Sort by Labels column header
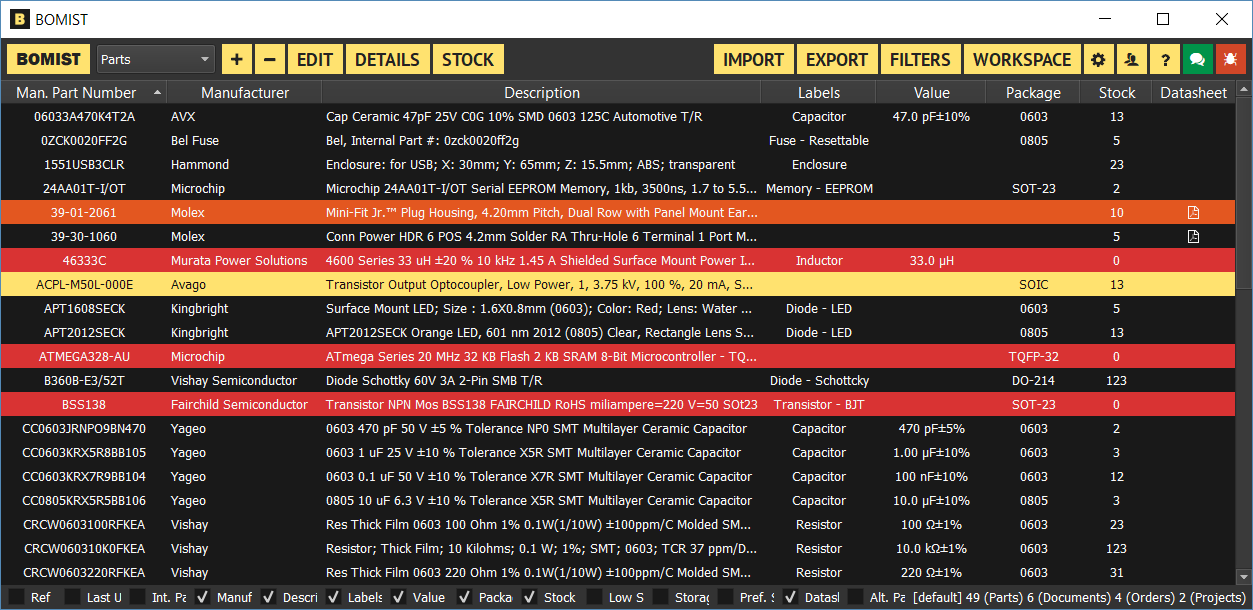 tap(818, 93)
